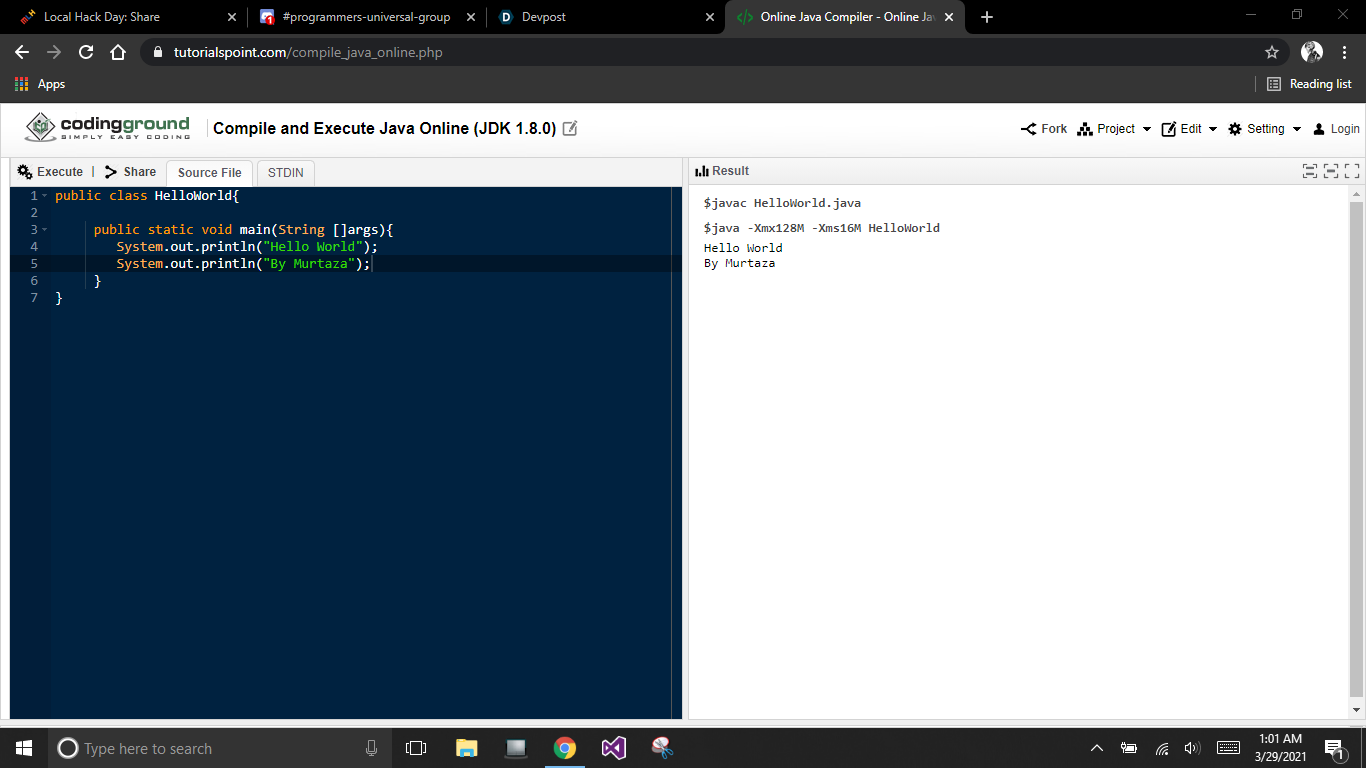Click the Result panel header label
This screenshot has width=1366, height=768.
coord(722,171)
